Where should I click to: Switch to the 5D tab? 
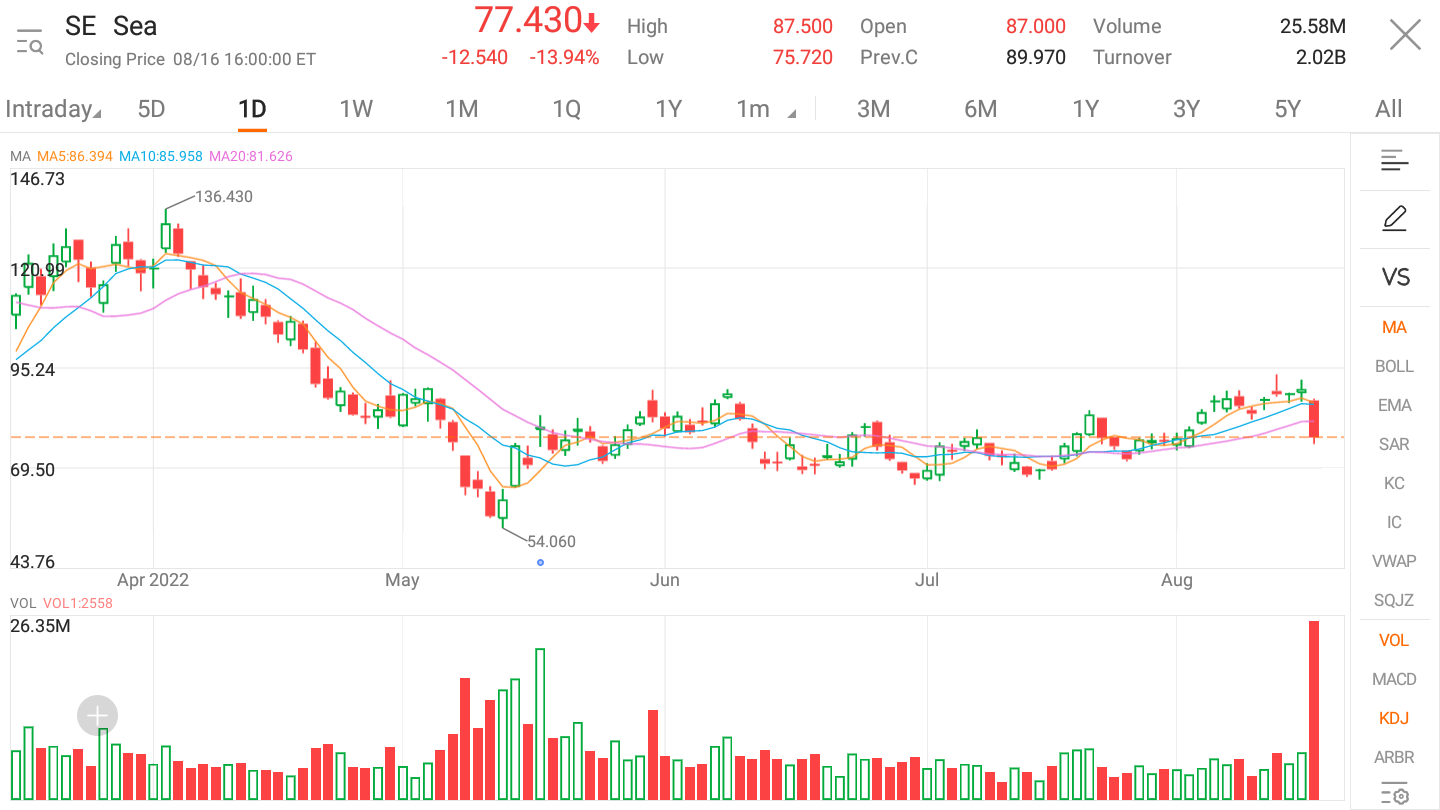(x=151, y=109)
